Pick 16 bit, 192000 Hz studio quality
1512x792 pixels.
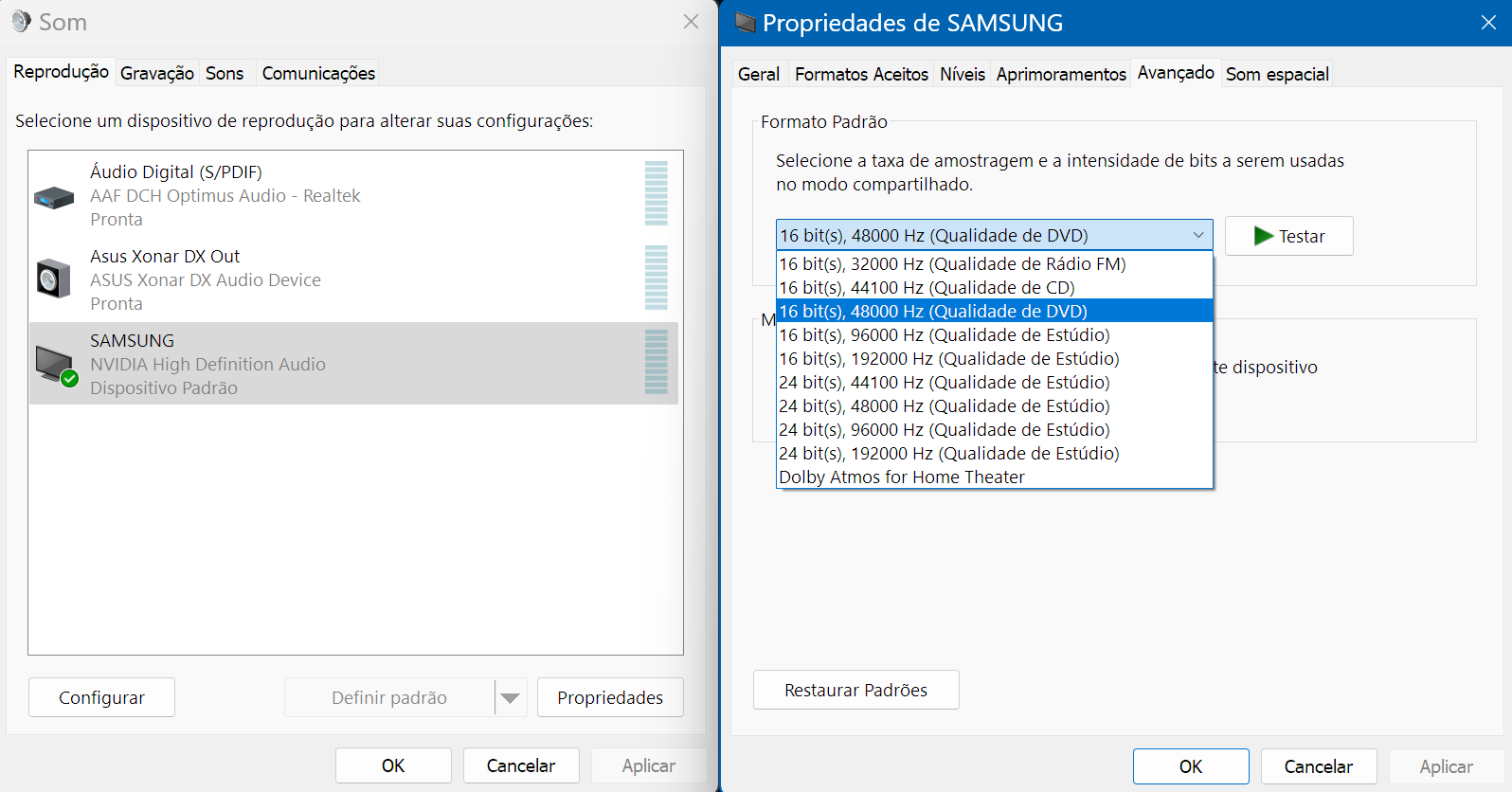[994, 358]
